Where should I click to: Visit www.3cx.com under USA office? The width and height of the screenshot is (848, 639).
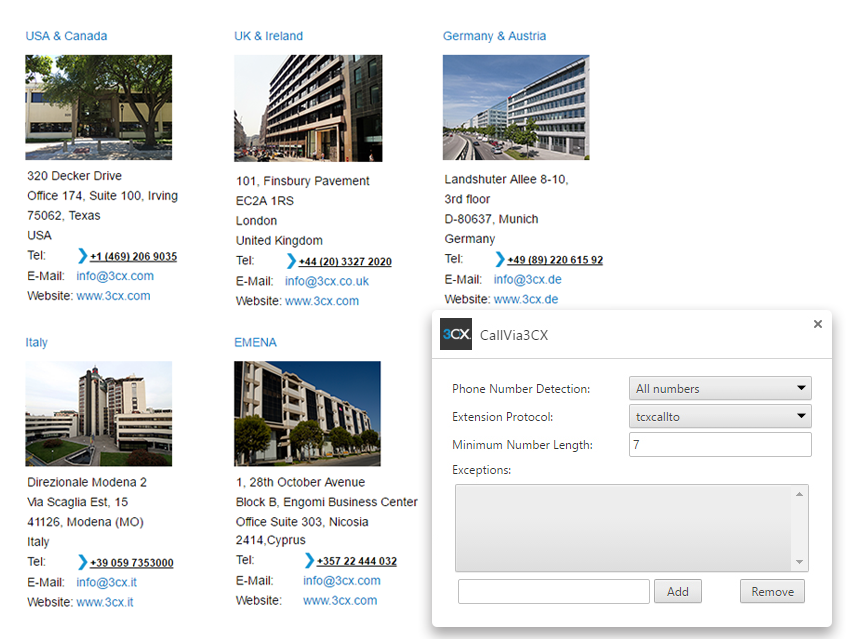tap(113, 296)
